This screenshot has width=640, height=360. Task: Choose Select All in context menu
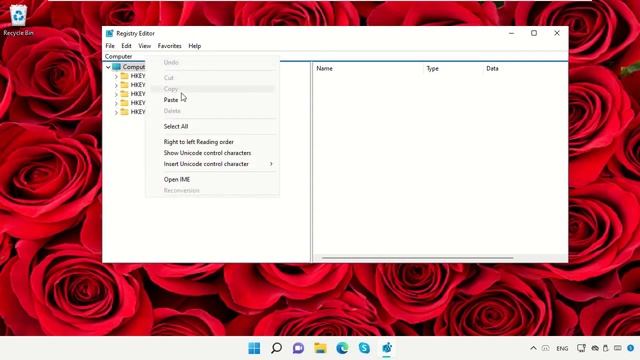[x=212, y=127]
